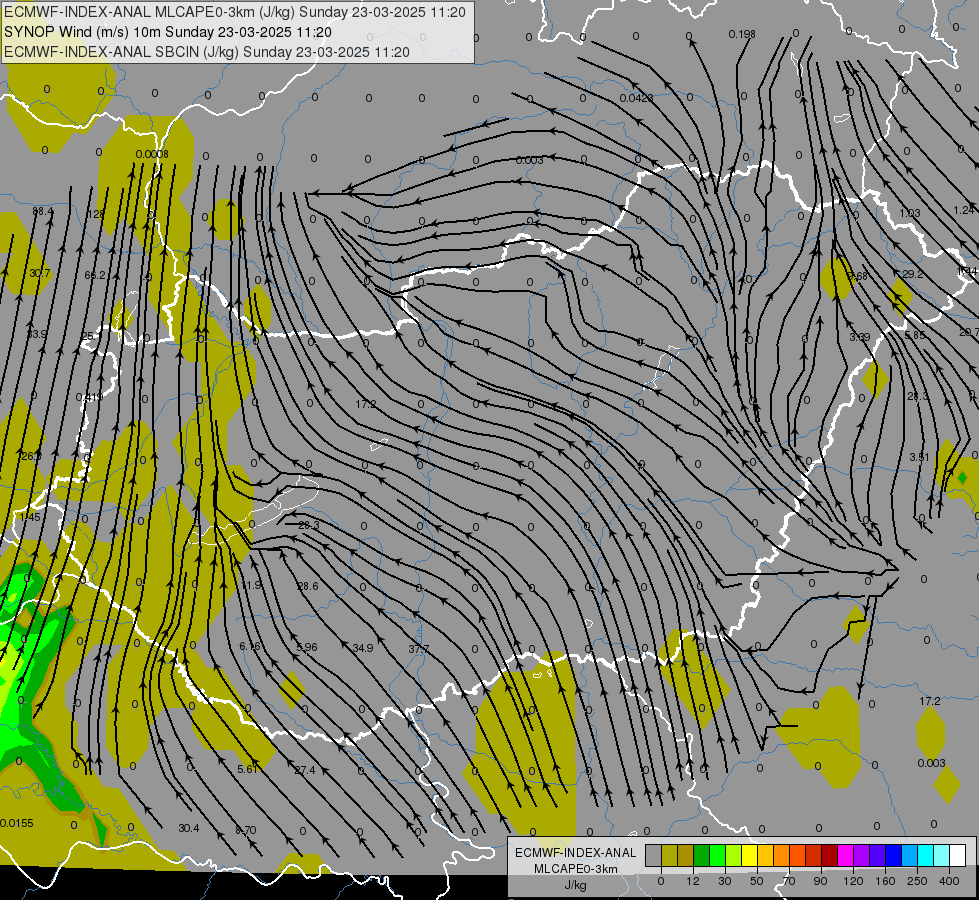Click the map value '30.4'
This screenshot has height=900, width=979.
point(189,828)
